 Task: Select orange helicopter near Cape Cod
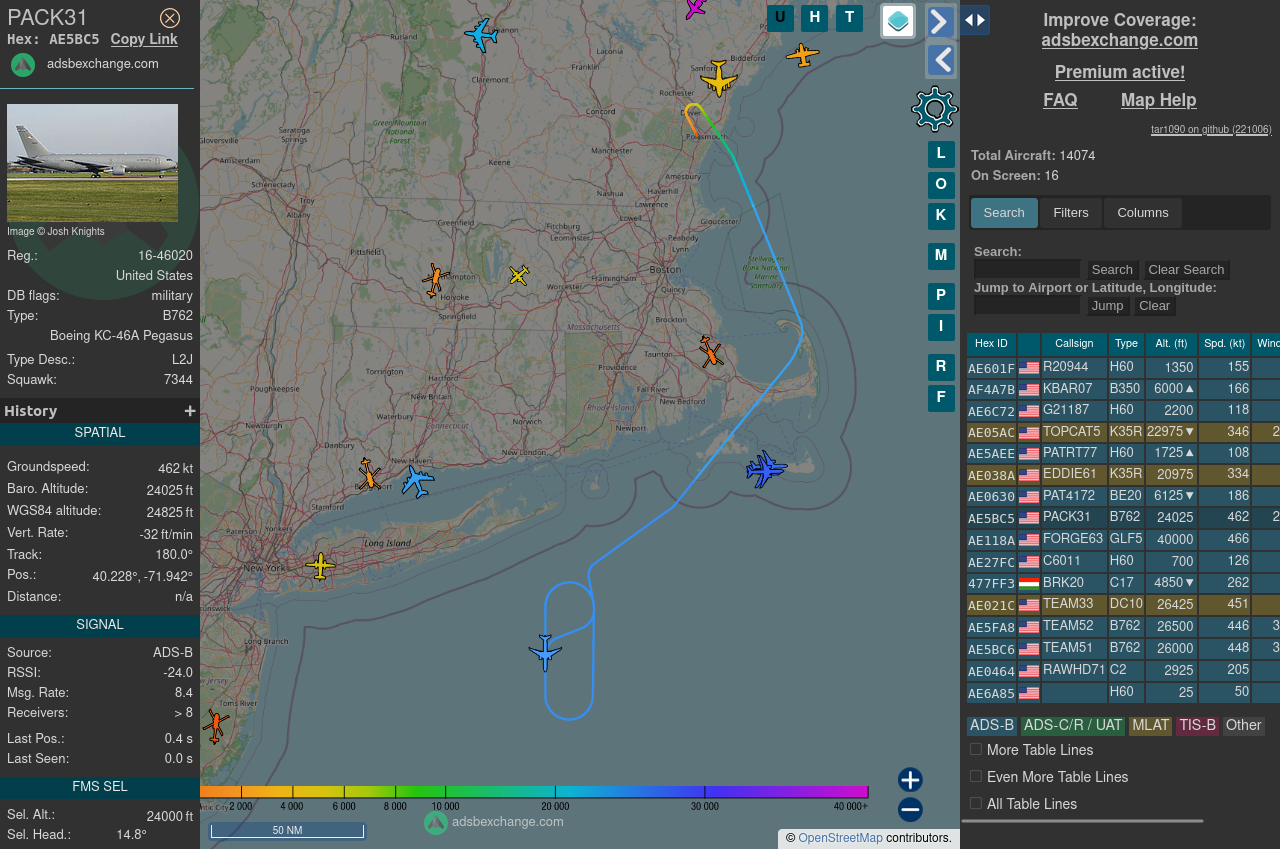pyautogui.click(x=711, y=352)
